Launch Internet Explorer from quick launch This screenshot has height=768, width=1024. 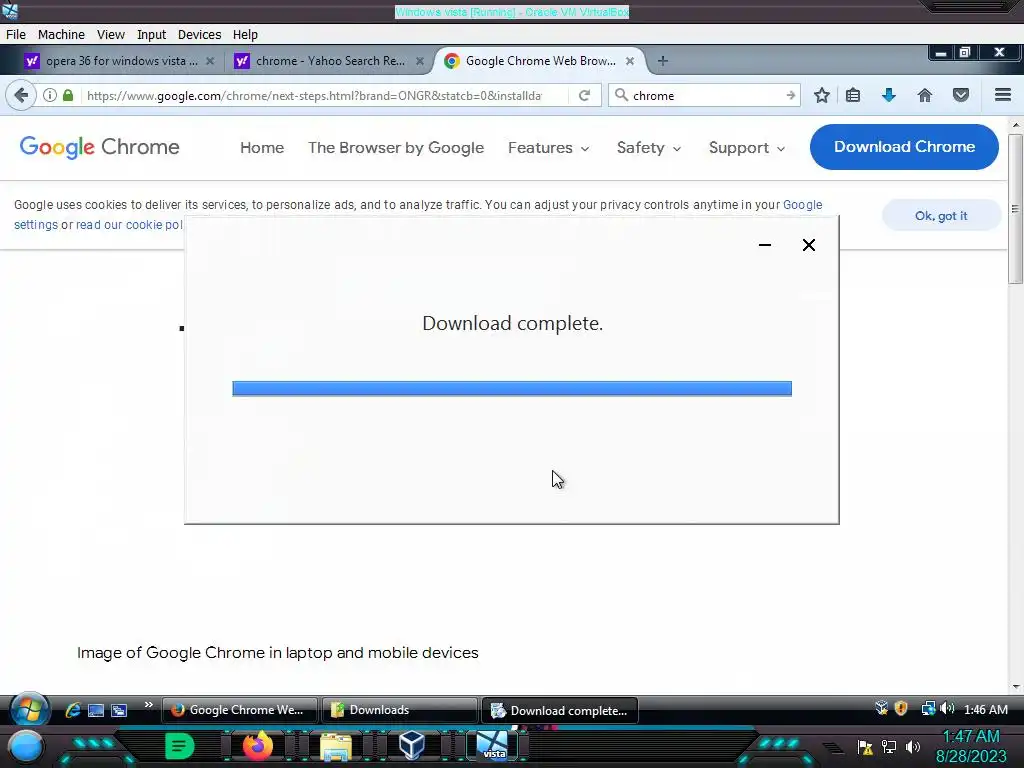point(72,710)
